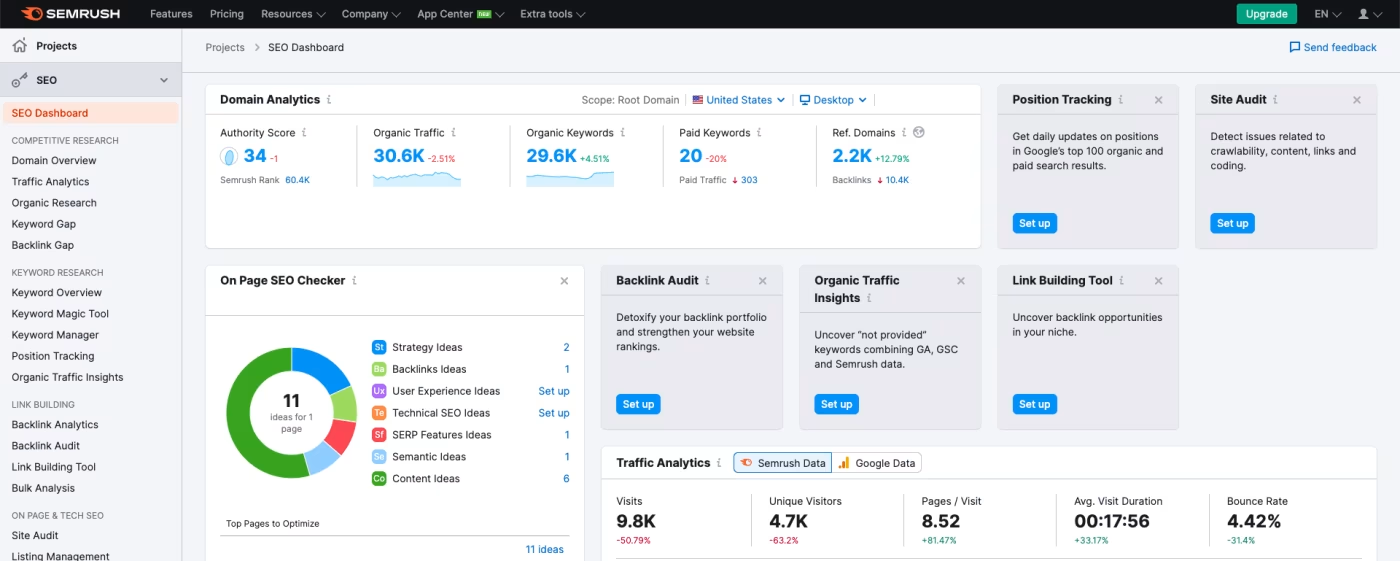Open the Company menu dropdown
Image resolution: width=1400 pixels, height=561 pixels.
pos(371,14)
